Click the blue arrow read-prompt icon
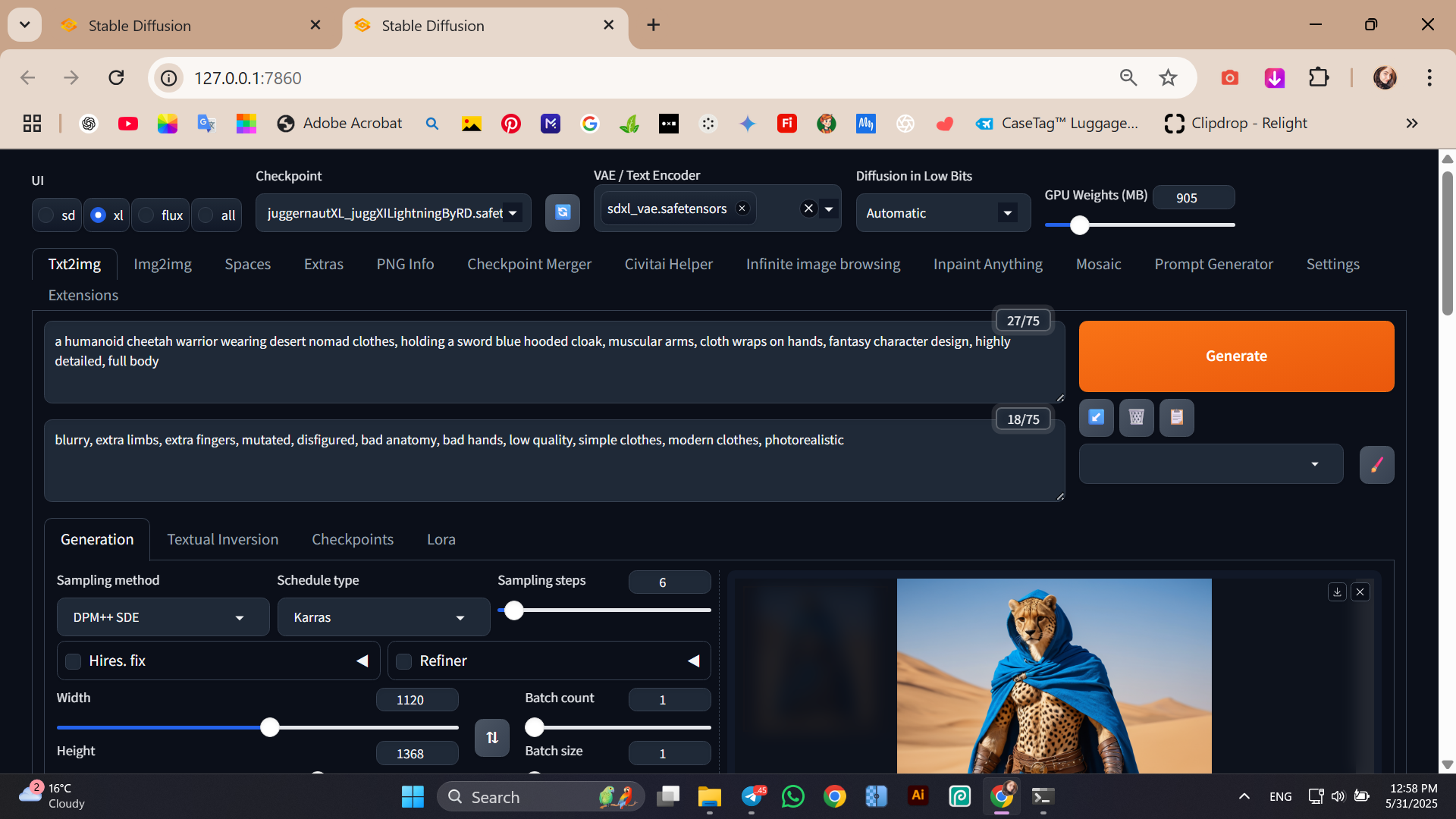 pyautogui.click(x=1096, y=417)
